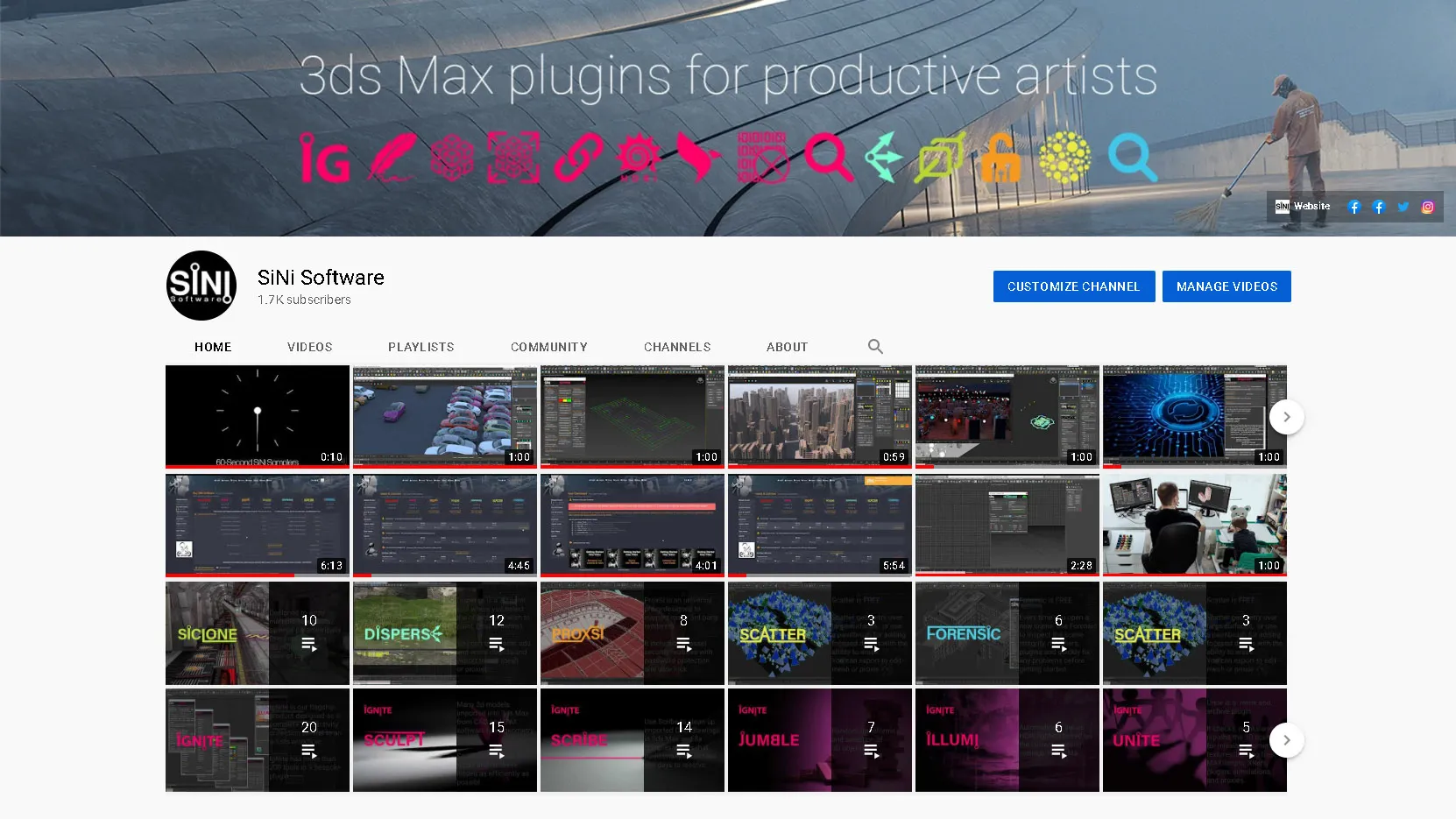Open the Scribe playlist with 14 videos
Screen dimensions: 1456x819
tap(633, 740)
